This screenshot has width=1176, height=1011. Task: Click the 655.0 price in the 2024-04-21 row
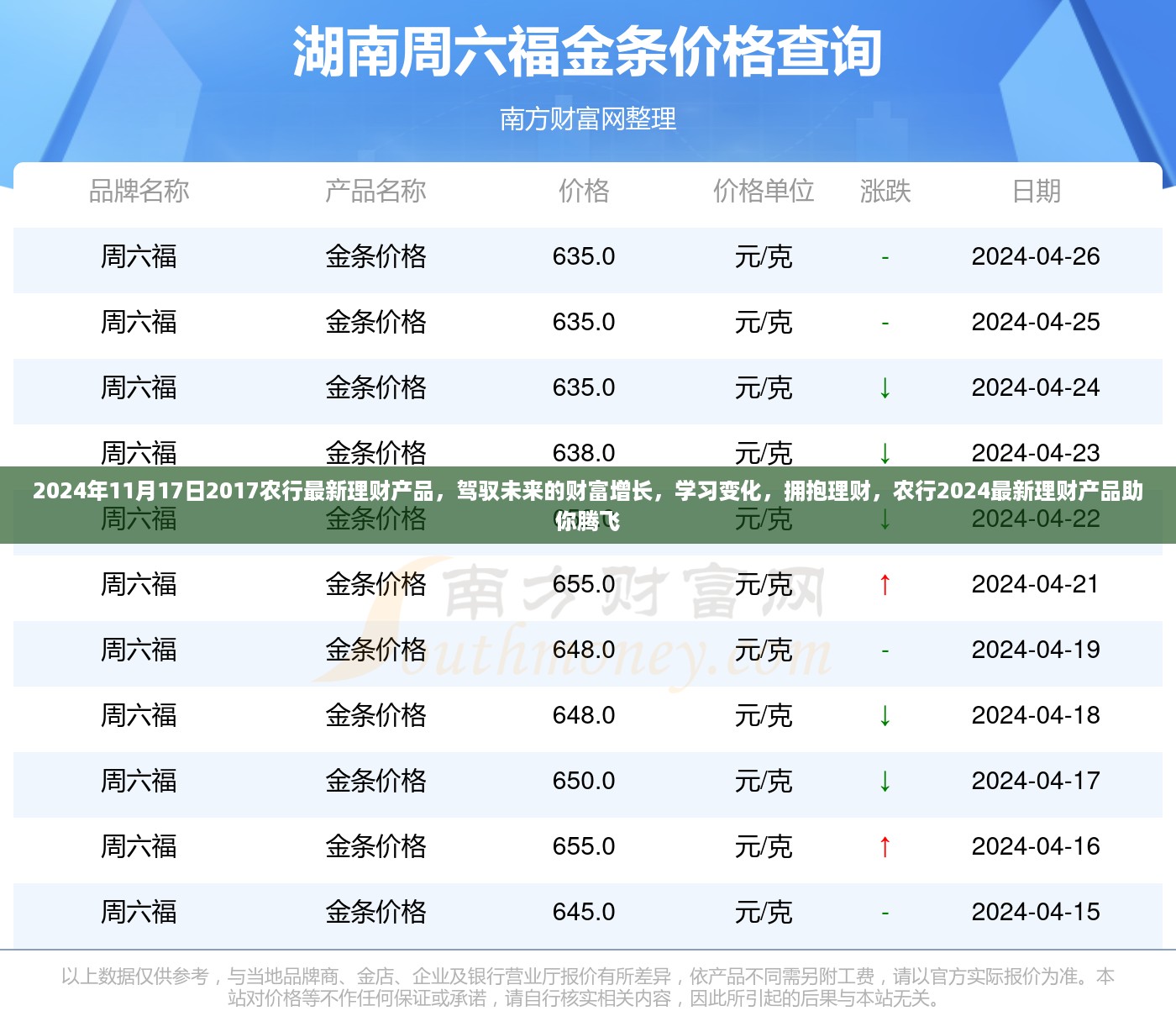(x=584, y=584)
